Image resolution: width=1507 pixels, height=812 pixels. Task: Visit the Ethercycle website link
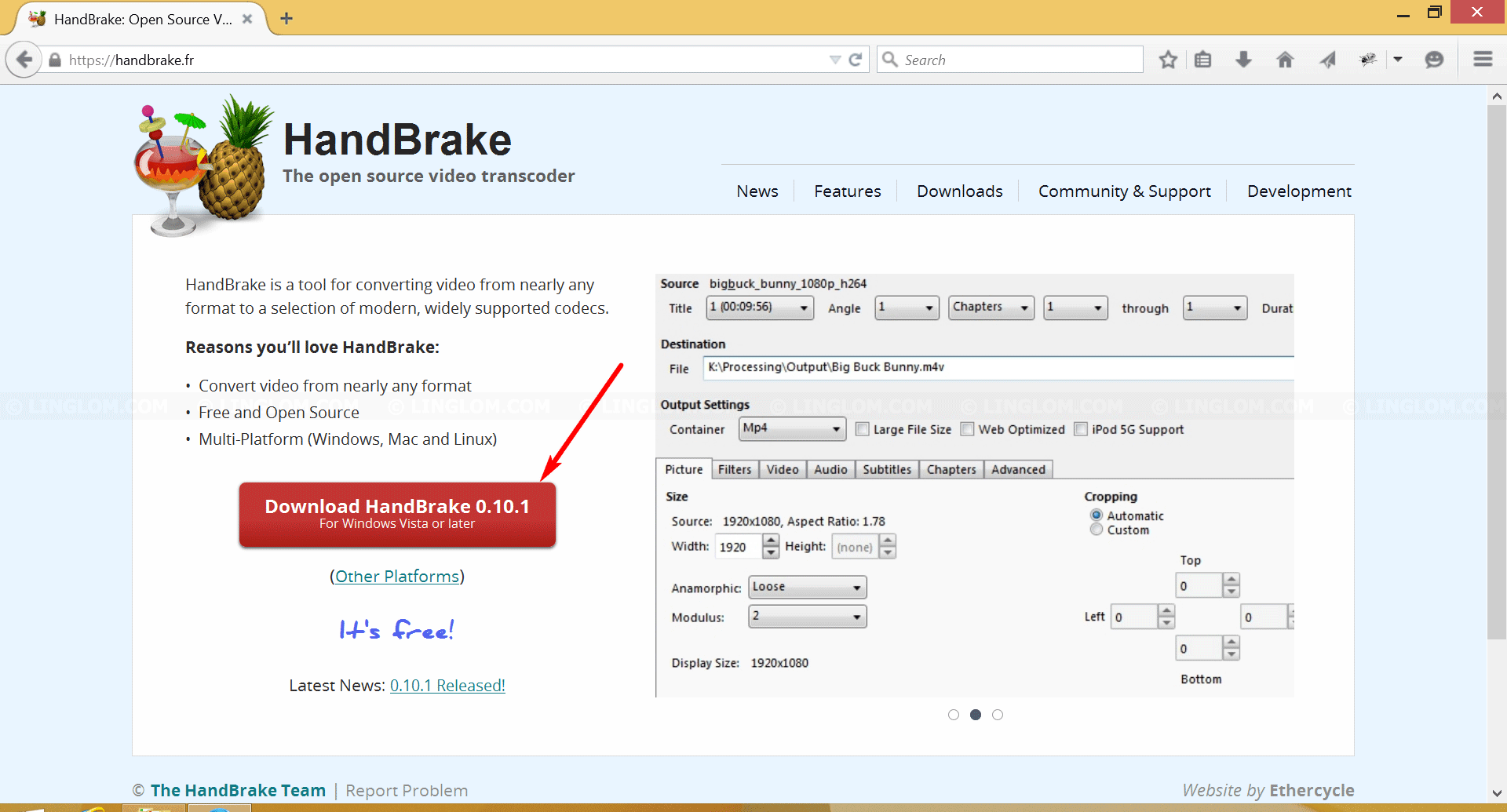(1312, 790)
